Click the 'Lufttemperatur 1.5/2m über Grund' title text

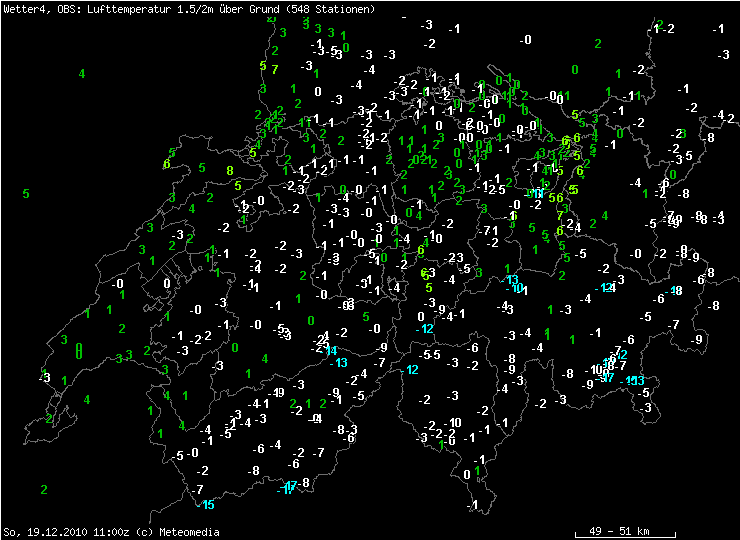pos(183,9)
